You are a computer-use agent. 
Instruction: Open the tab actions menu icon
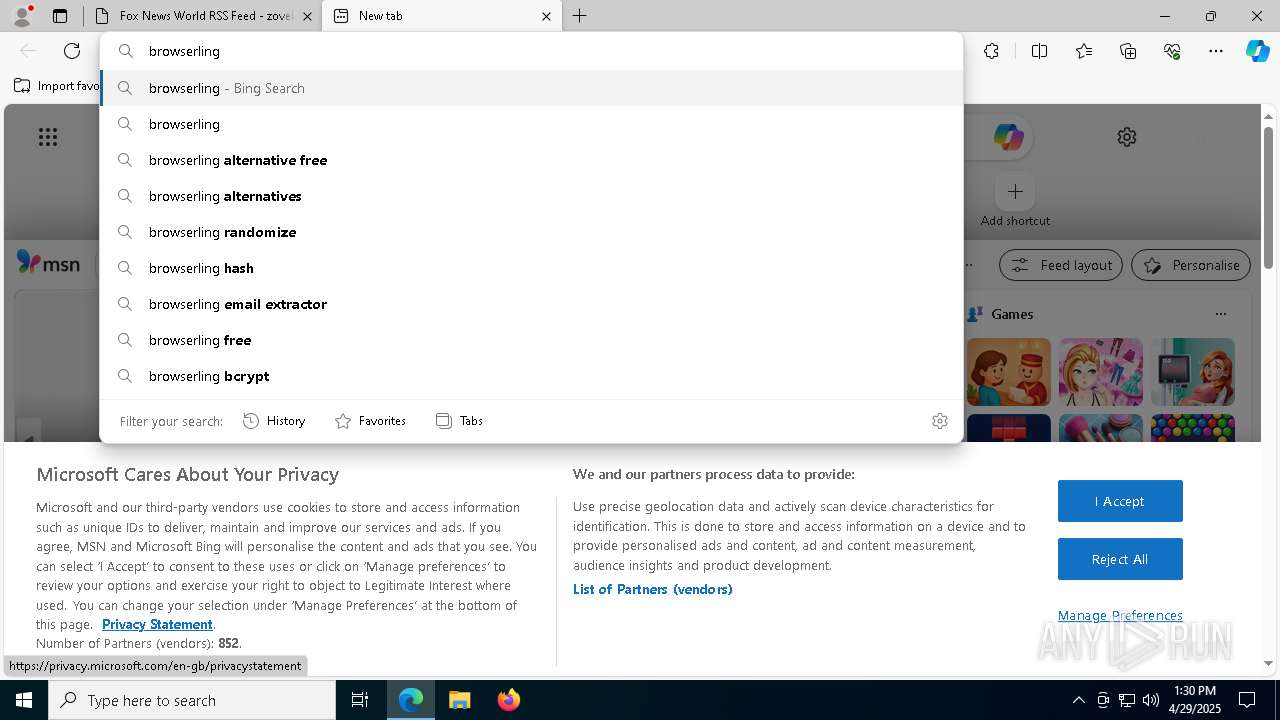[60, 16]
